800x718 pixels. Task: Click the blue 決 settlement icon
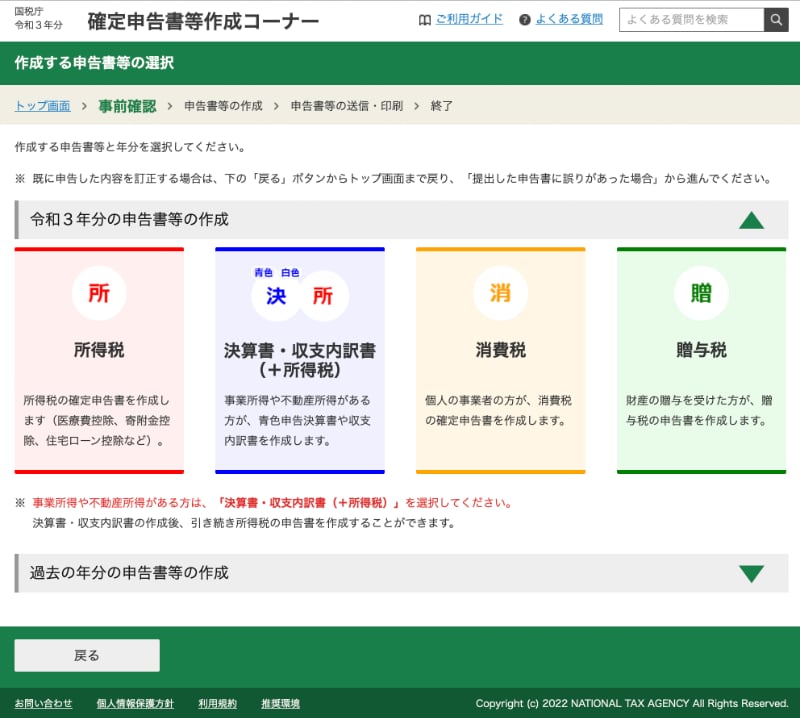[276, 296]
